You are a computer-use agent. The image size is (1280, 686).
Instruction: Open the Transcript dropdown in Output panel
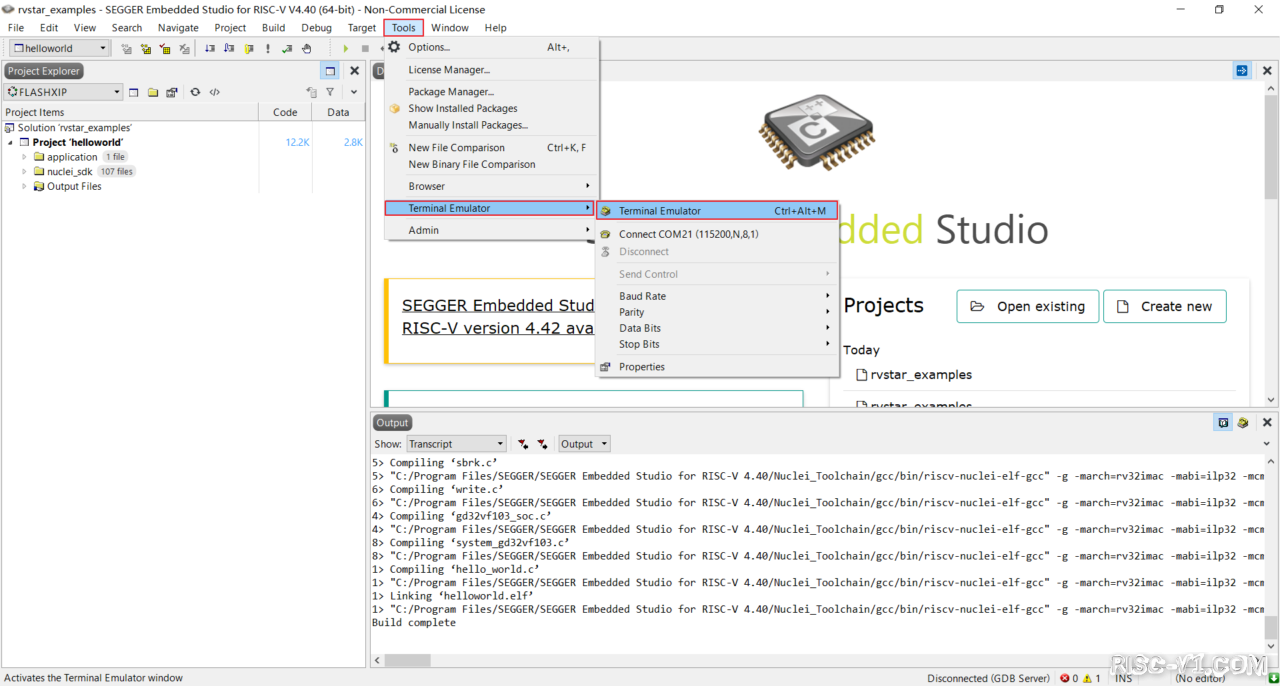[456, 444]
